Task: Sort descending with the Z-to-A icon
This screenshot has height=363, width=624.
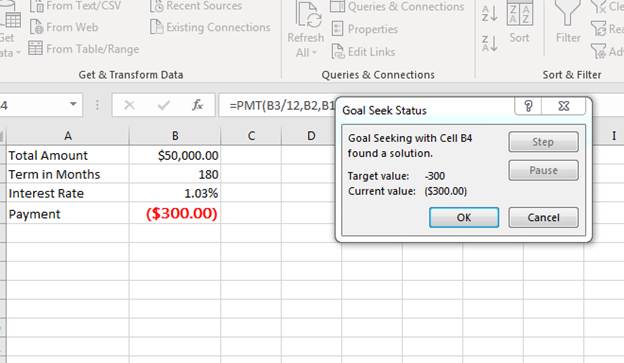Action: tap(489, 43)
